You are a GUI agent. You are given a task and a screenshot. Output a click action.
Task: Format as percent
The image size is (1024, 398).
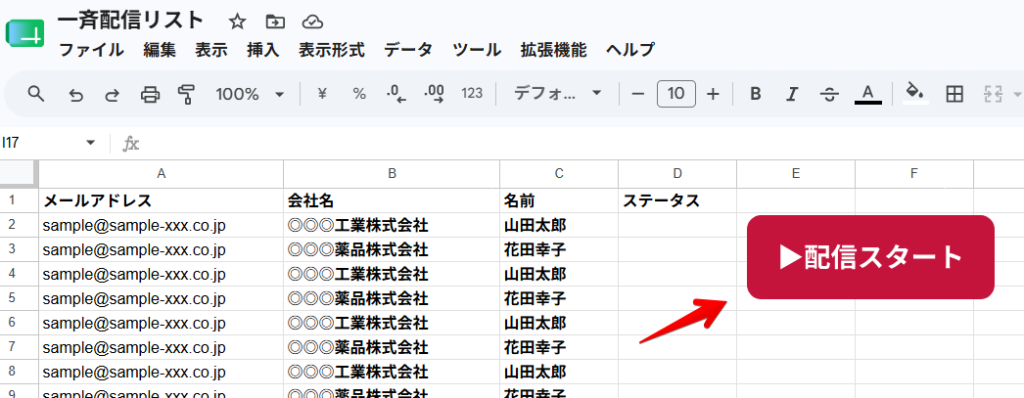click(359, 94)
